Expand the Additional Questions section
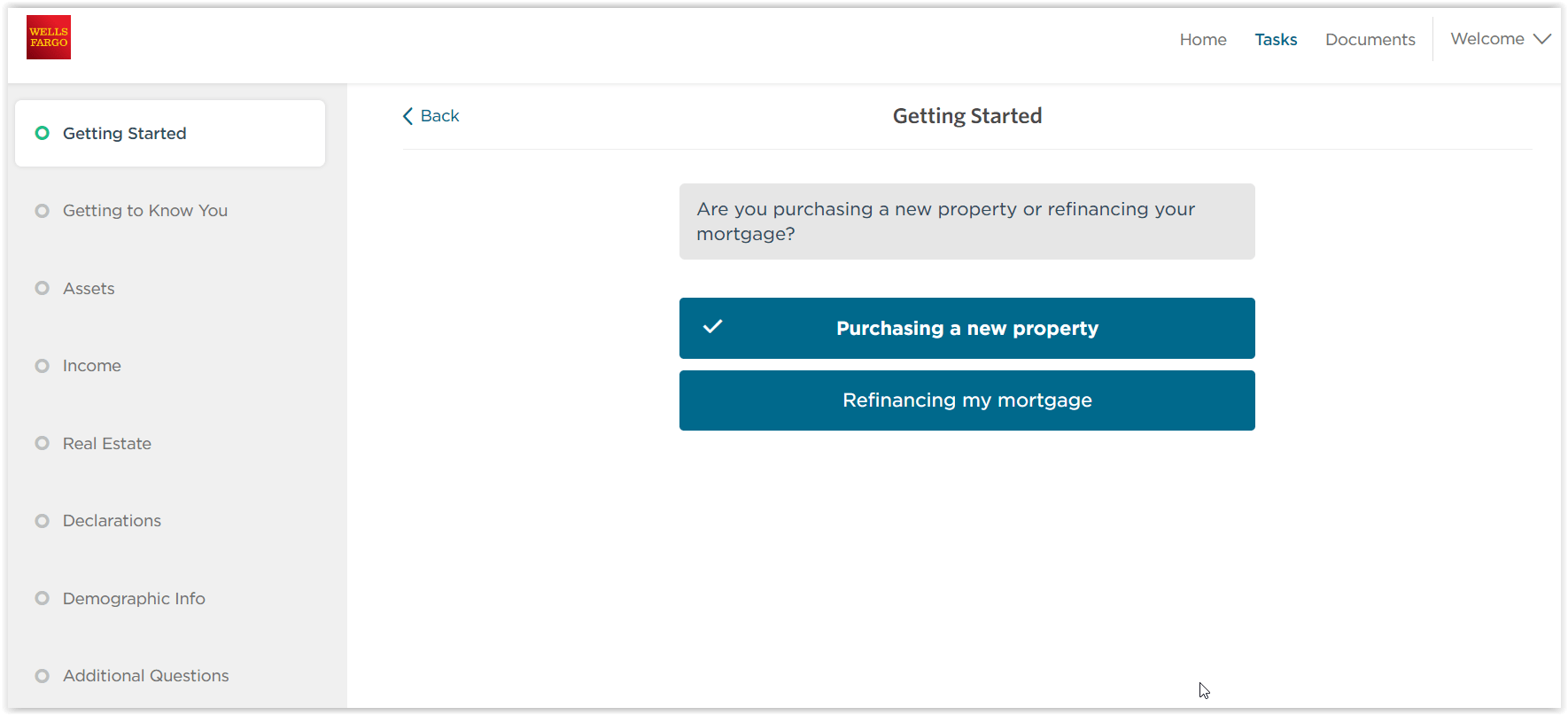 (x=145, y=675)
